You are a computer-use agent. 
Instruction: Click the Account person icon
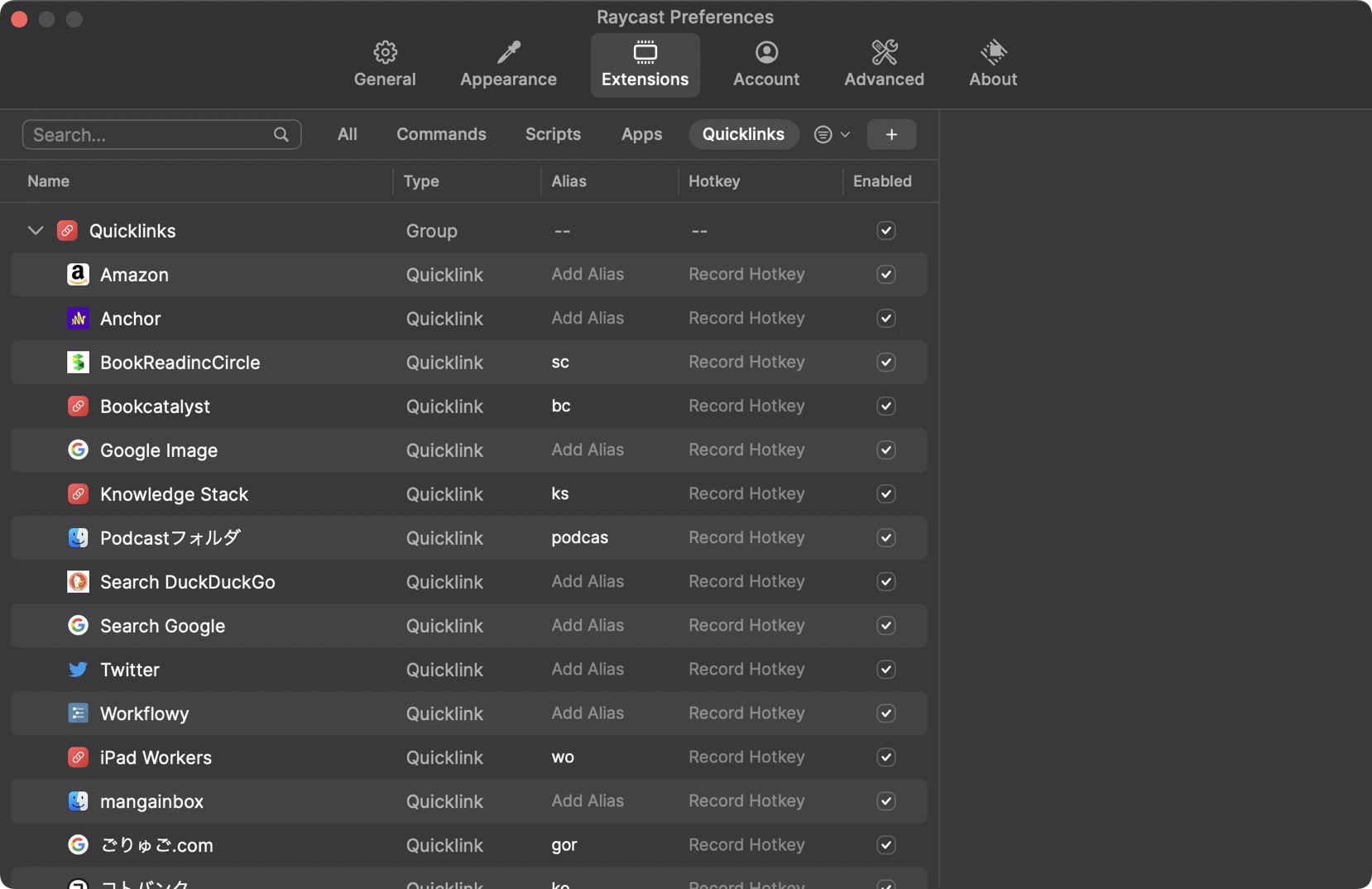[766, 53]
